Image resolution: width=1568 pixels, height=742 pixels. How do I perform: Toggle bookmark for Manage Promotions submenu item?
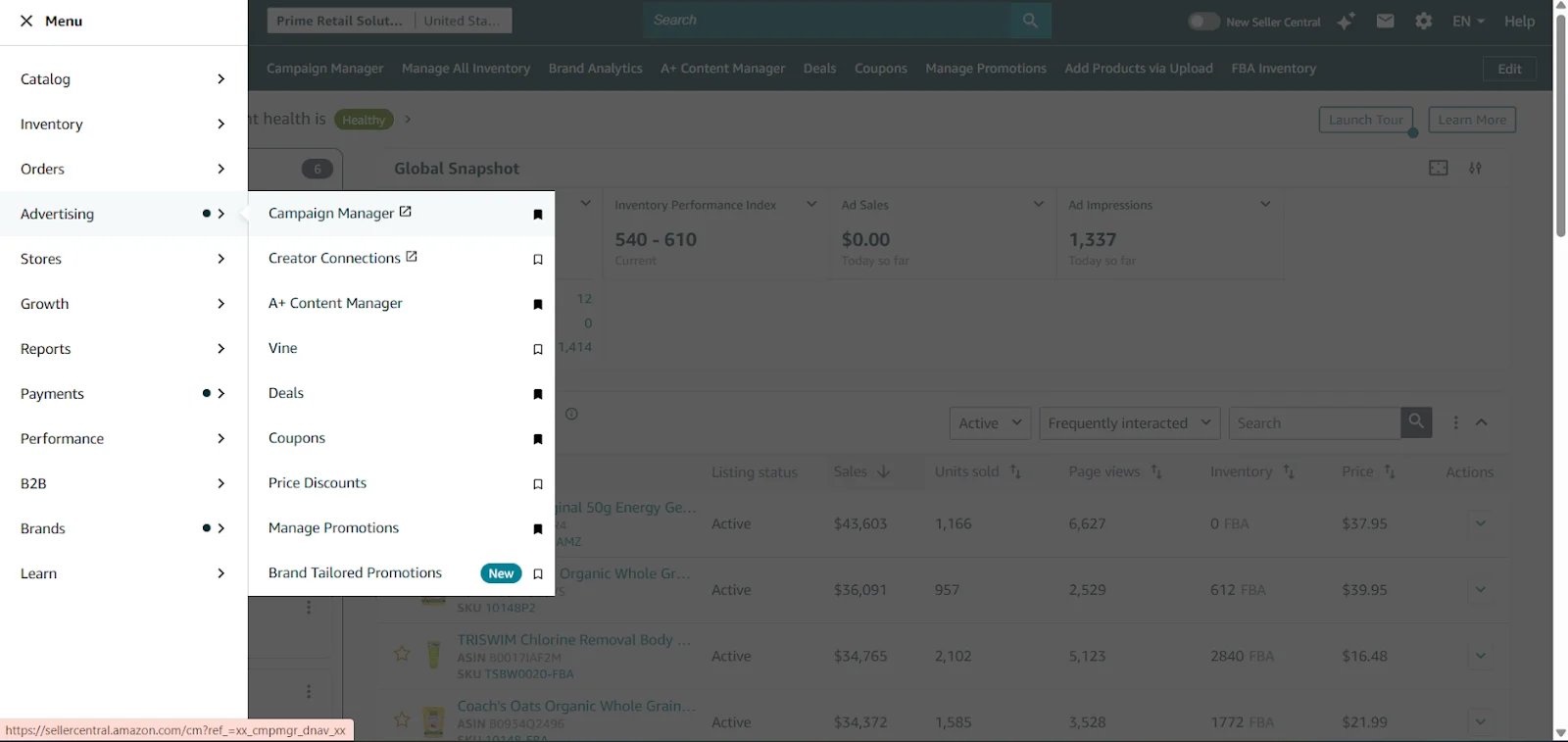point(537,529)
